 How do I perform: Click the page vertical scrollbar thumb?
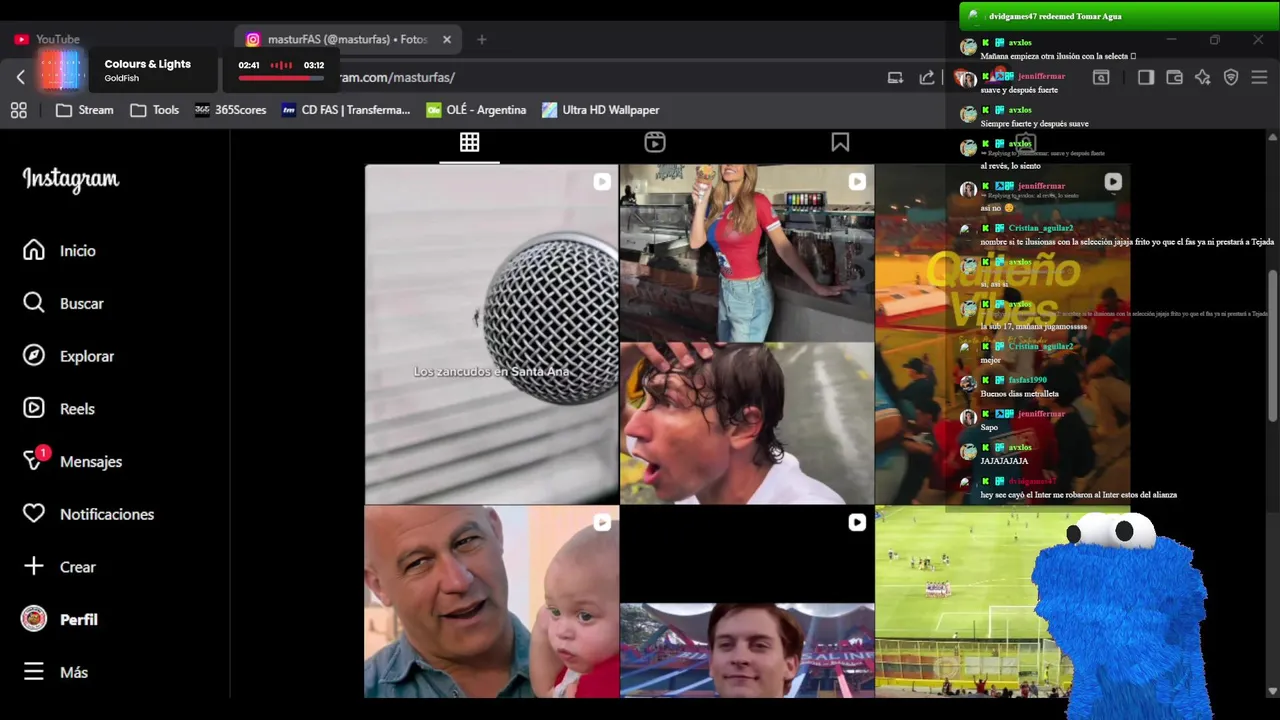1273,345
